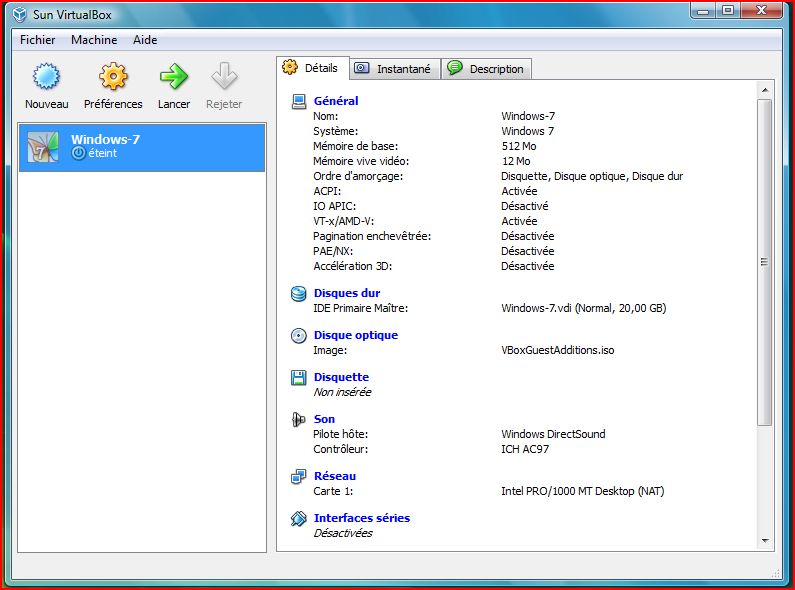Click the IDE Primaire Maître label
Screen dimensions: 795x590
click(360, 308)
